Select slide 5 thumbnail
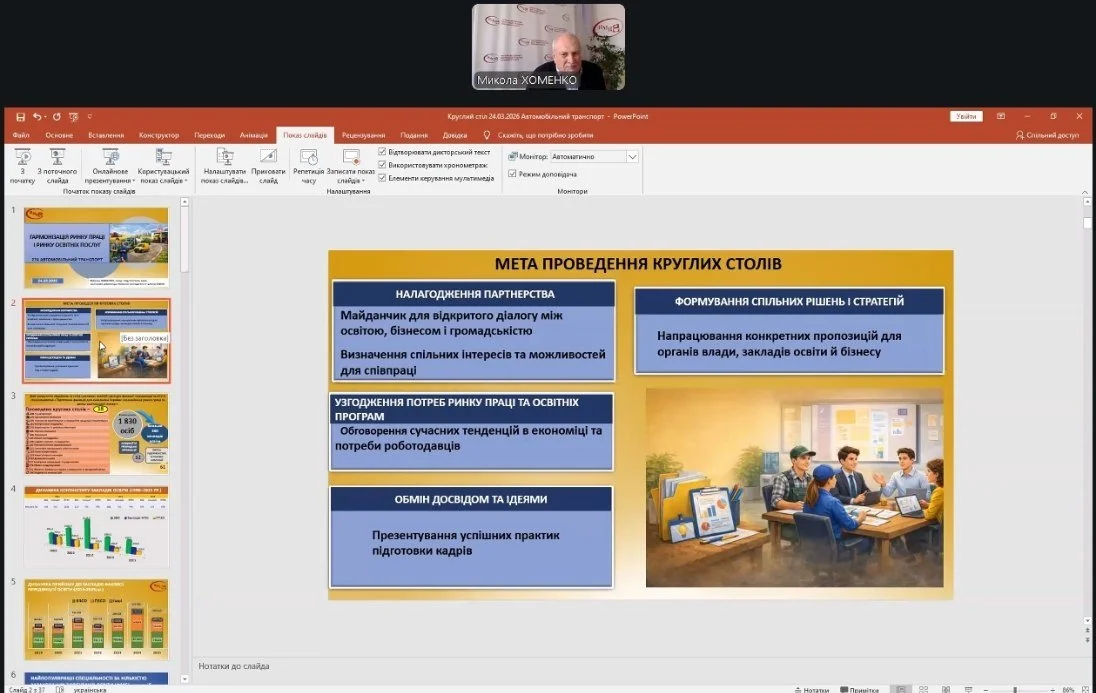Image resolution: width=1096 pixels, height=693 pixels. pos(96,620)
